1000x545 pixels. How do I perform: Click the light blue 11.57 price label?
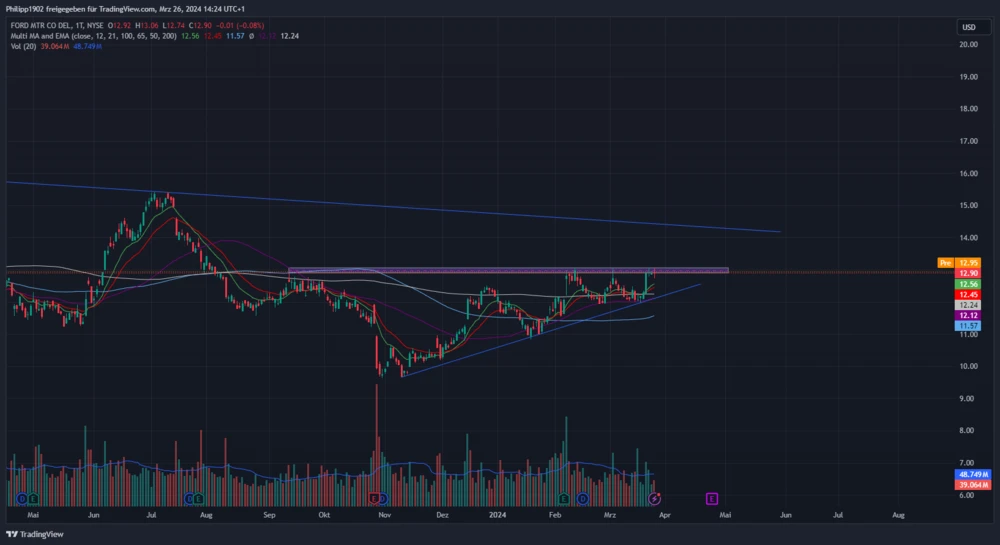click(x=968, y=326)
